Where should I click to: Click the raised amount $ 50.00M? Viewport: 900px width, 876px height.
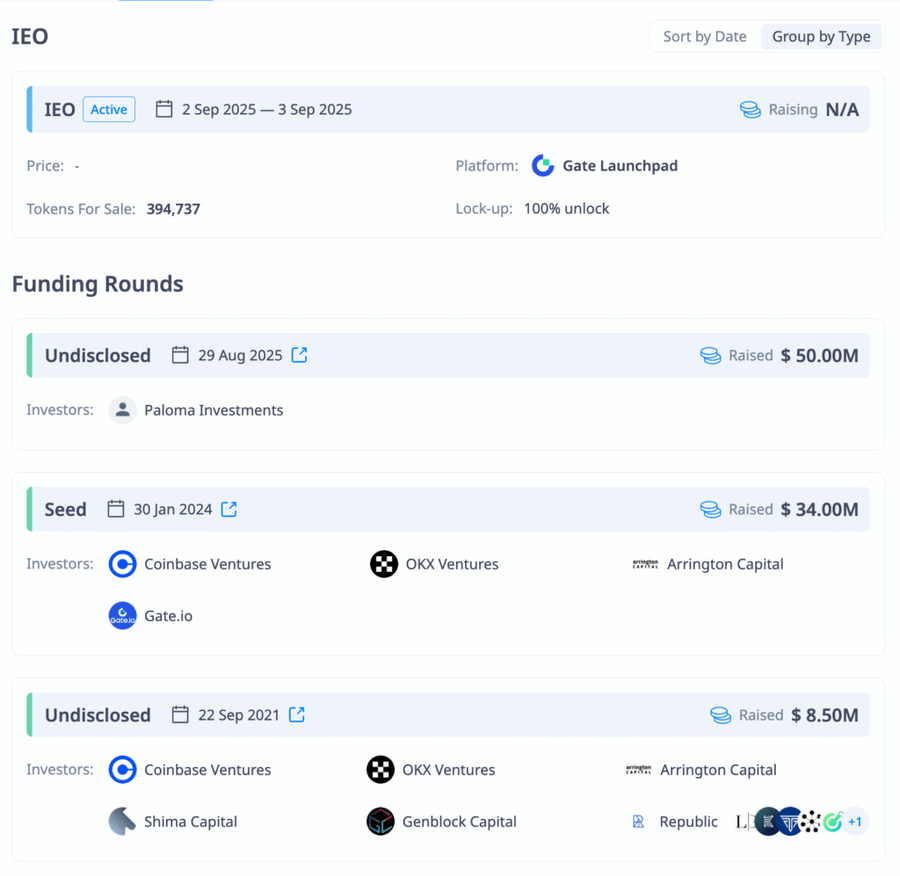820,356
